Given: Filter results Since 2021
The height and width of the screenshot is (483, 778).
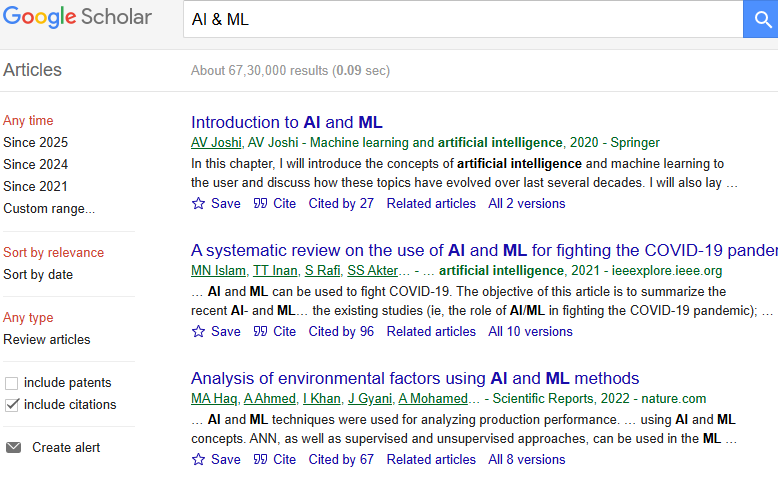Looking at the screenshot, I should click(36, 186).
